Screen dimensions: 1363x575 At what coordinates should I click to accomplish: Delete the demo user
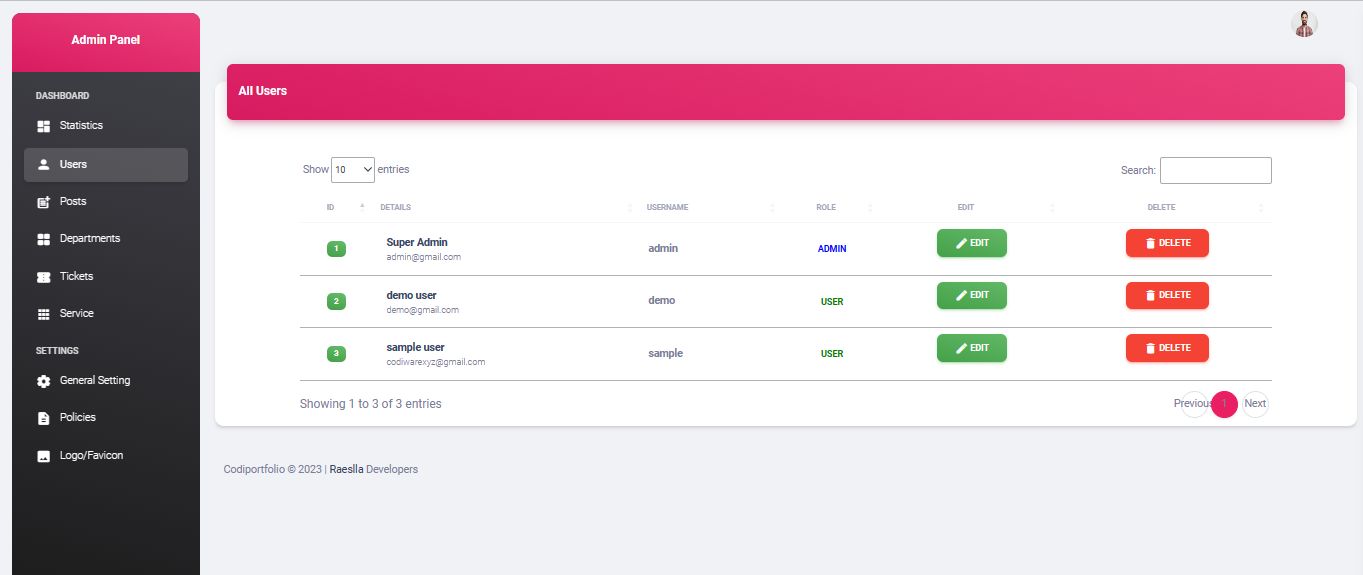[x=1167, y=295]
